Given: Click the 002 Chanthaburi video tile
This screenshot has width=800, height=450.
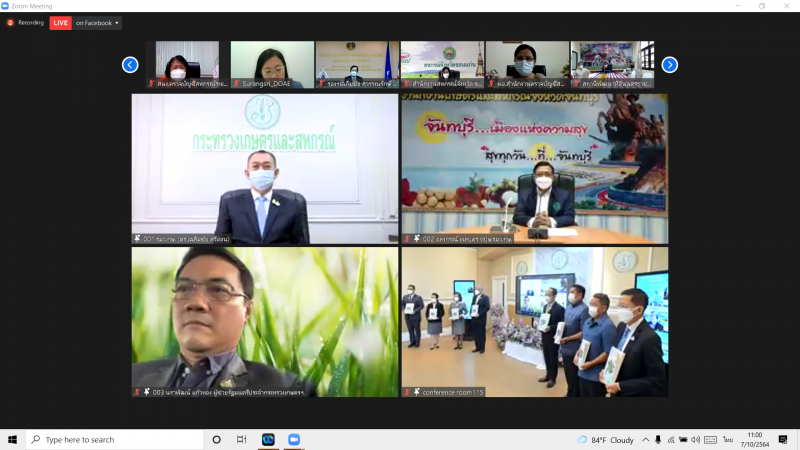Looking at the screenshot, I should (x=535, y=168).
